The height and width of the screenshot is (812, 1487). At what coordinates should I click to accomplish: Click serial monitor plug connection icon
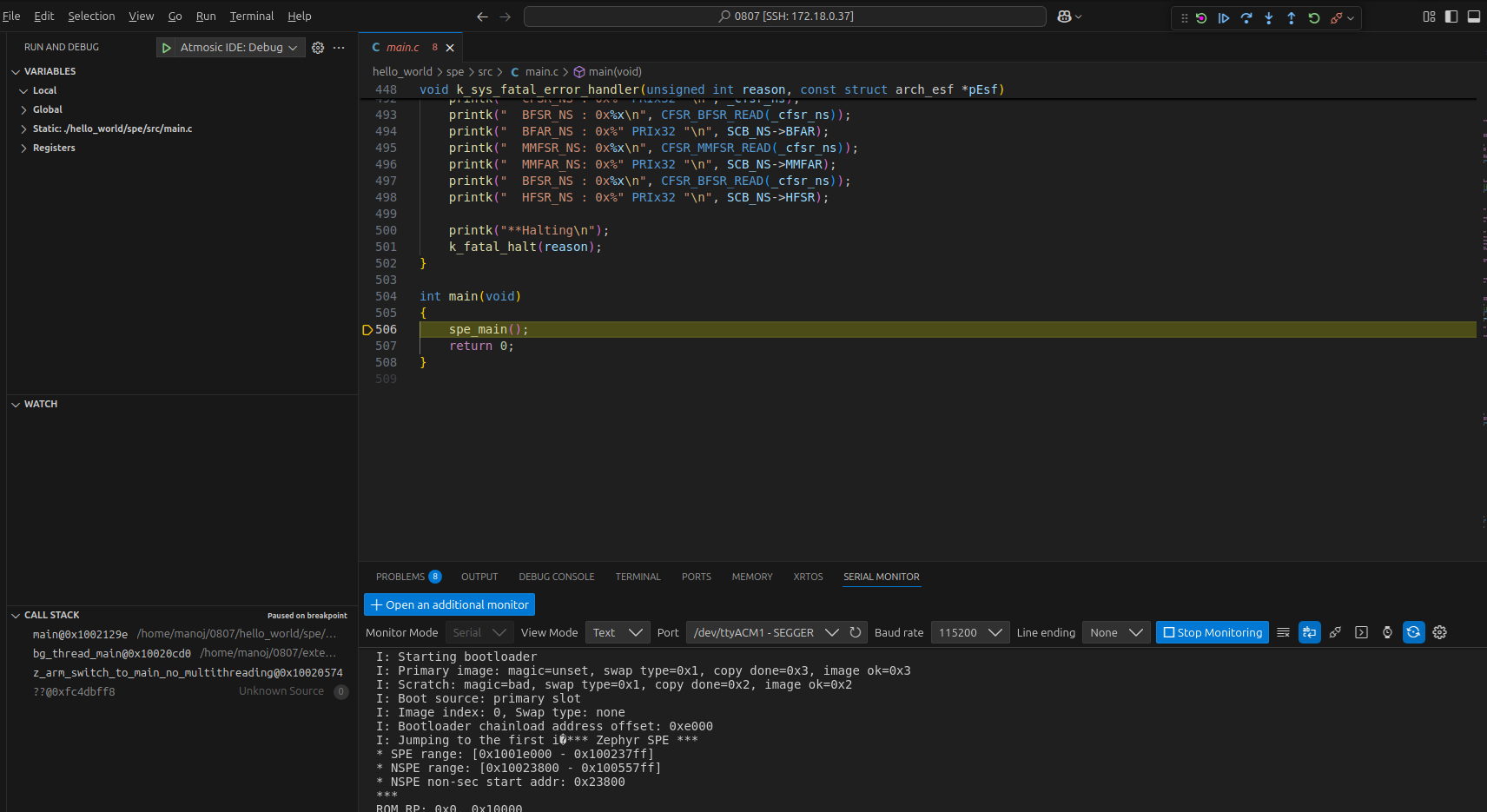[1336, 632]
